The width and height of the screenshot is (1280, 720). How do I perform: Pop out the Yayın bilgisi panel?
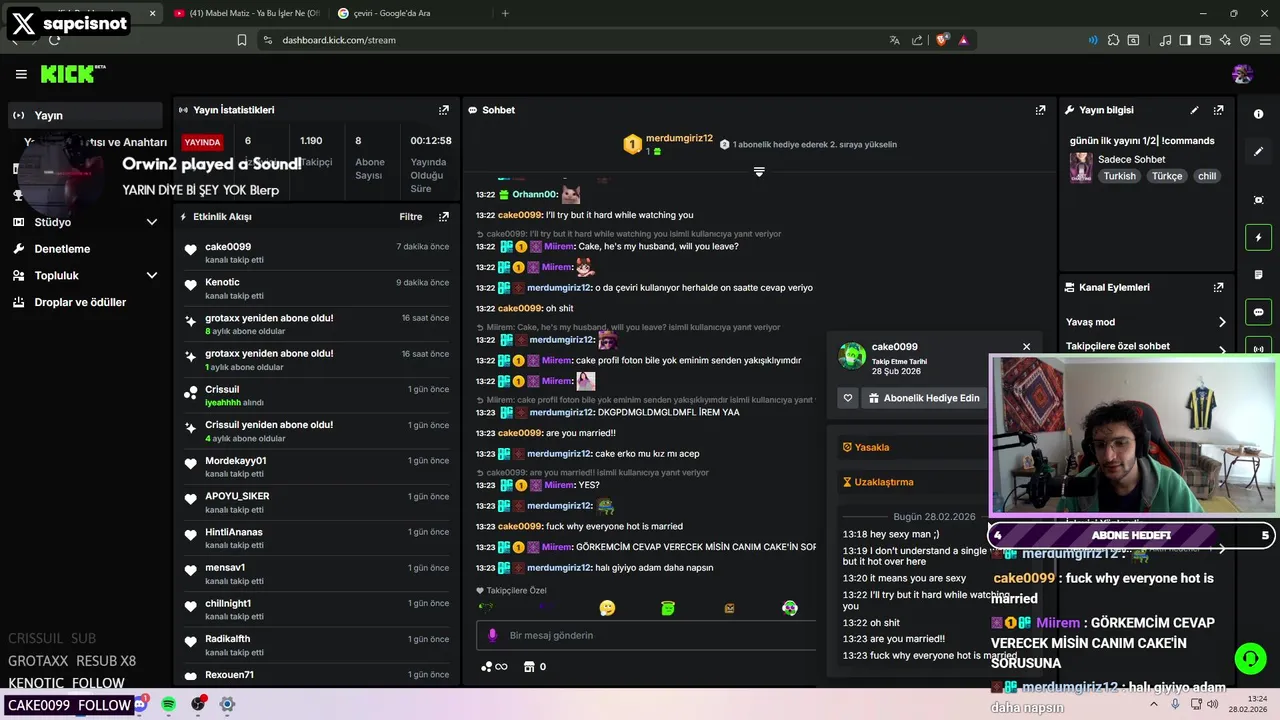pos(1218,110)
